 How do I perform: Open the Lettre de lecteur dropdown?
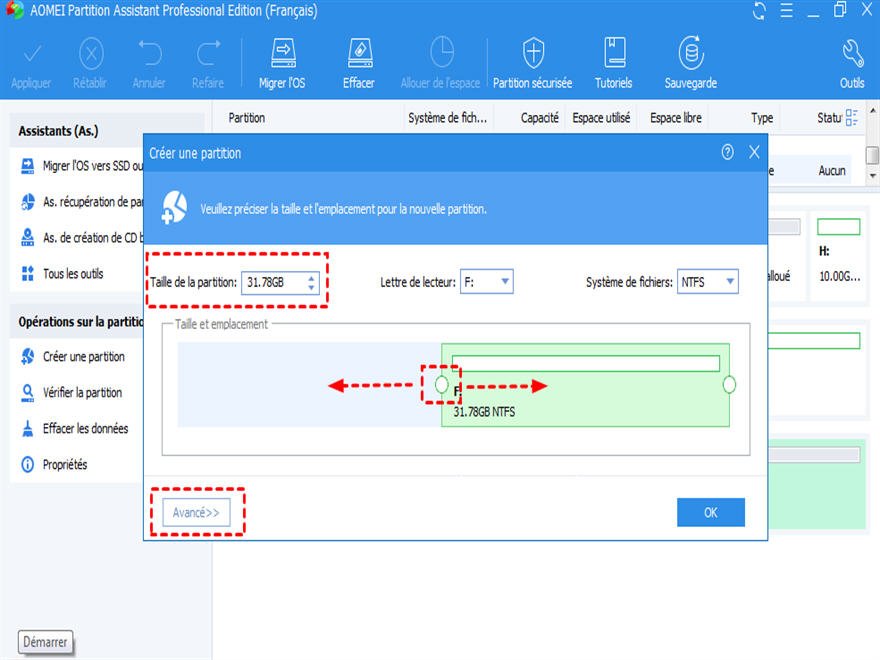[487, 282]
